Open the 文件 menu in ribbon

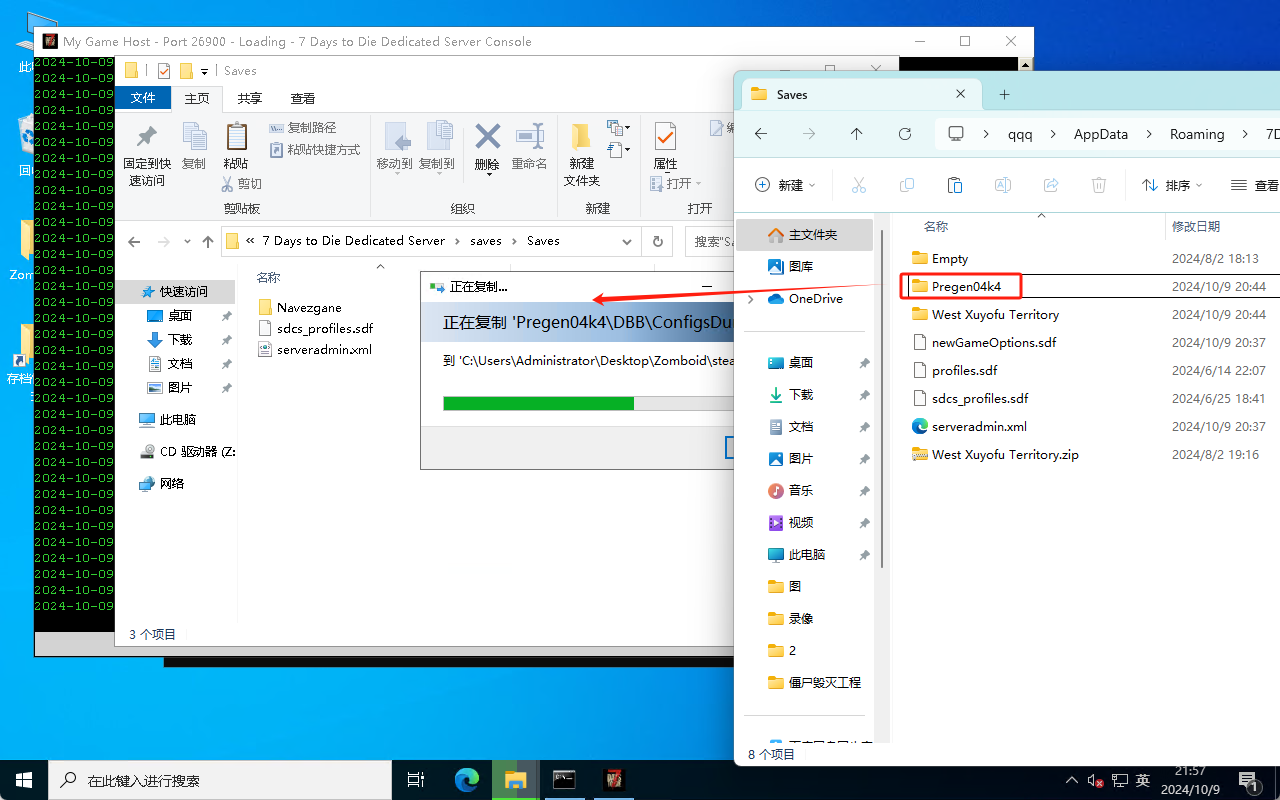[143, 98]
